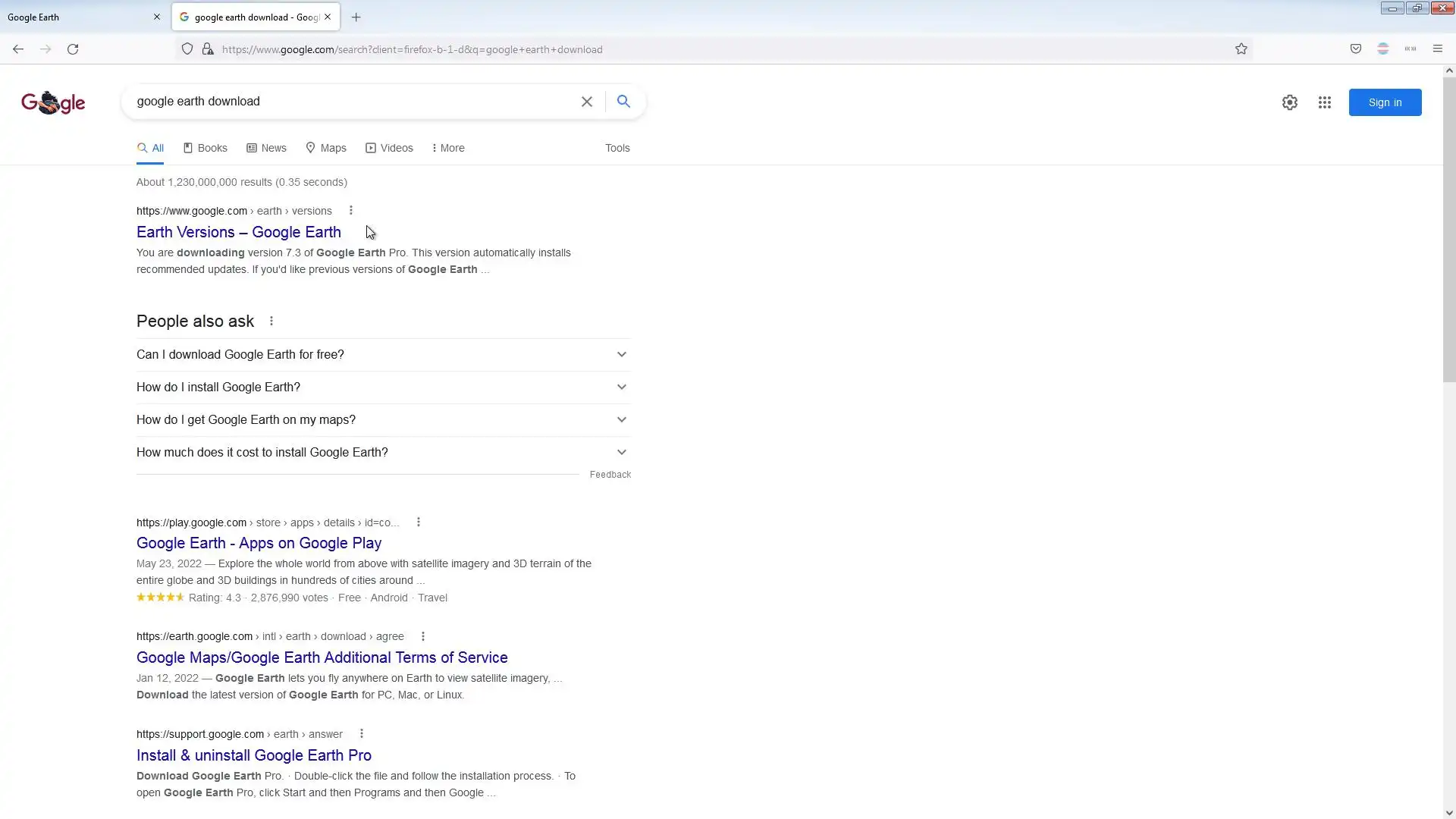This screenshot has width=1456, height=819.
Task: Click the Google search magnifier icon
Action: [x=623, y=102]
